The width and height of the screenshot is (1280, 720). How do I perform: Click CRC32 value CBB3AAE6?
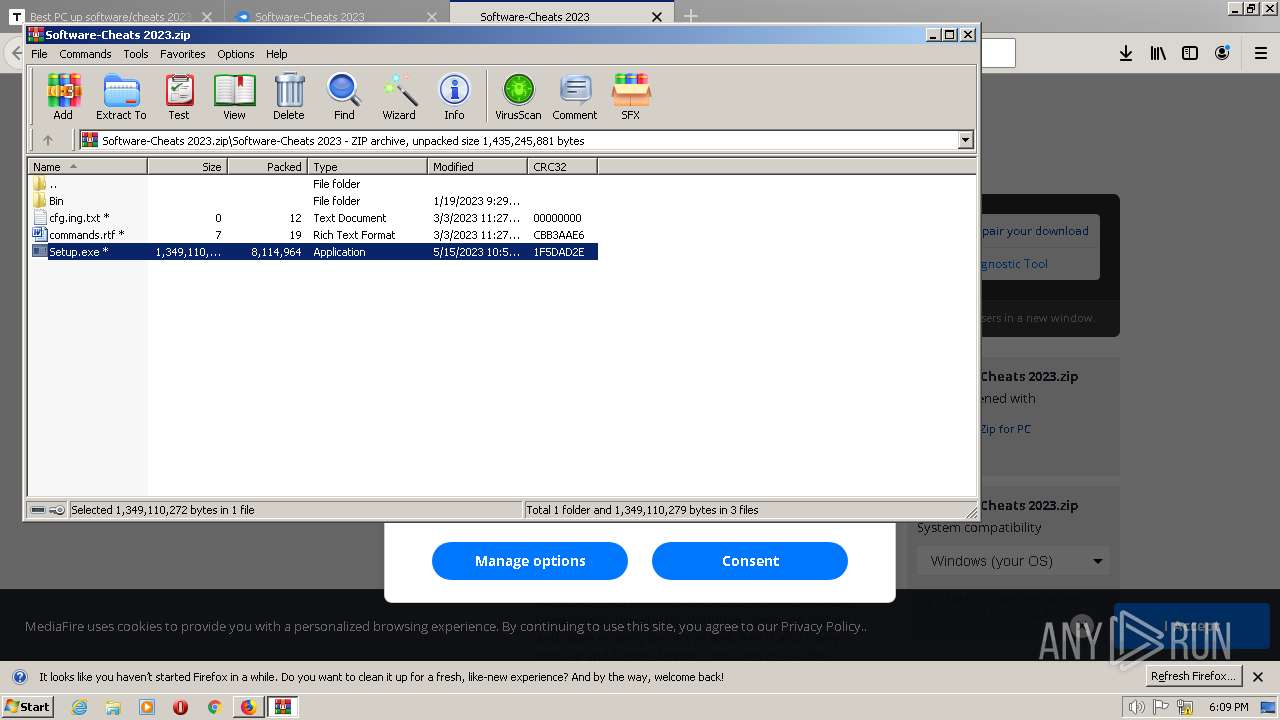tap(559, 235)
